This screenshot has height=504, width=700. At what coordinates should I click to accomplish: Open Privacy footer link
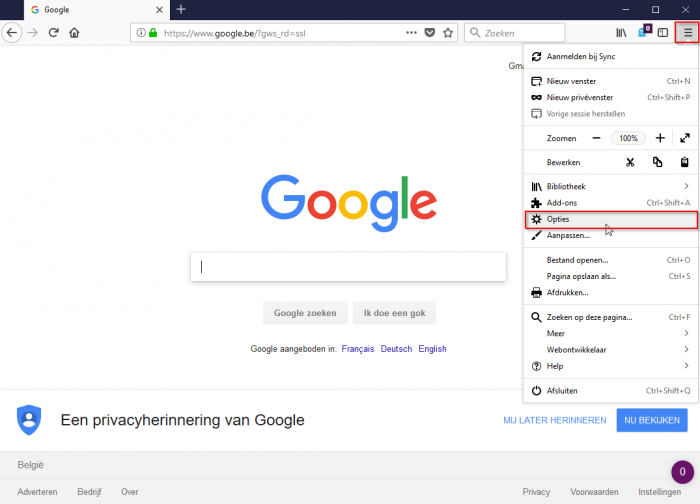[x=536, y=492]
